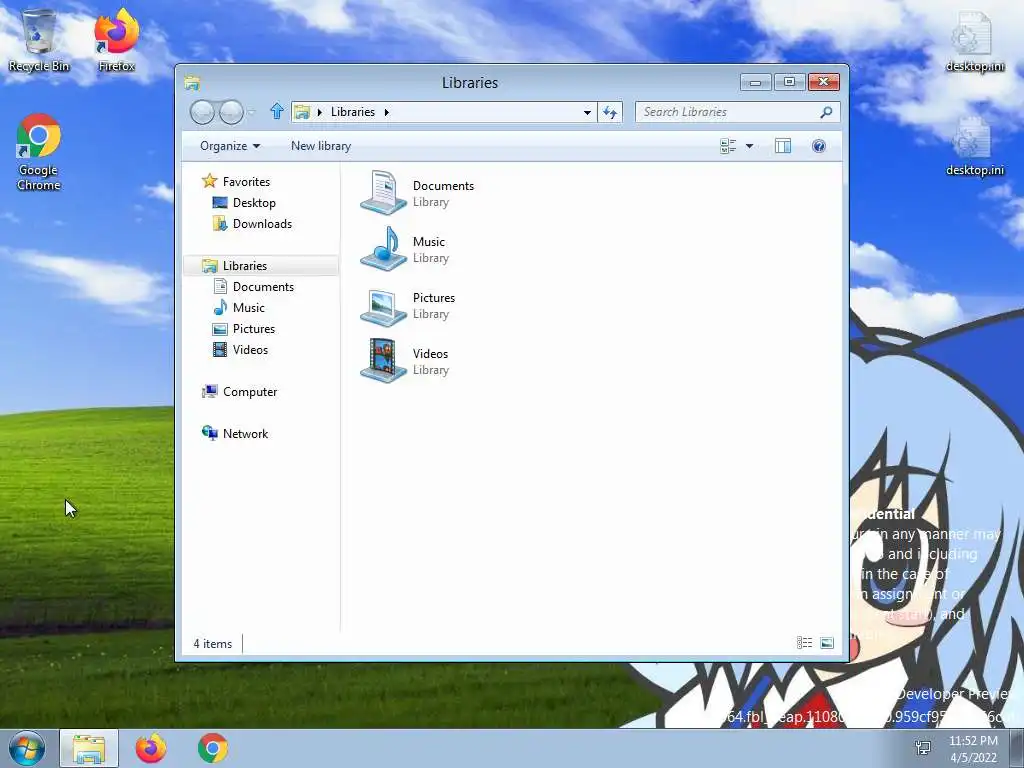This screenshot has height=768, width=1024.
Task: Go up one folder level arrow
Action: [276, 112]
